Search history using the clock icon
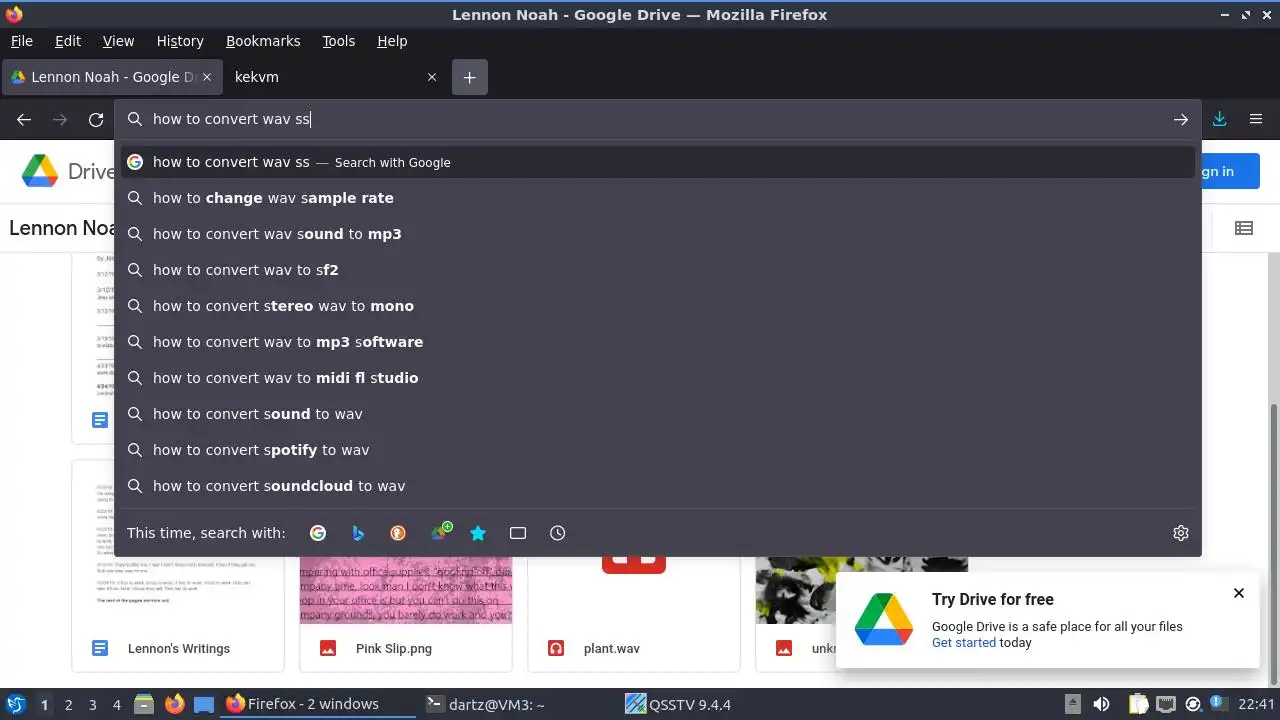1280x720 pixels. click(558, 533)
